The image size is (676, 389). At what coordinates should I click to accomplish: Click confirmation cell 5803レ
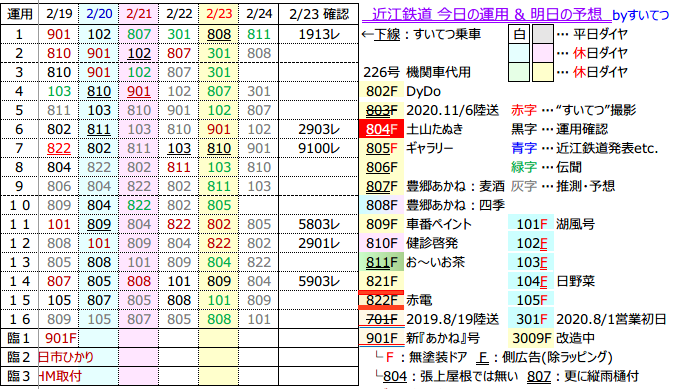click(x=319, y=224)
